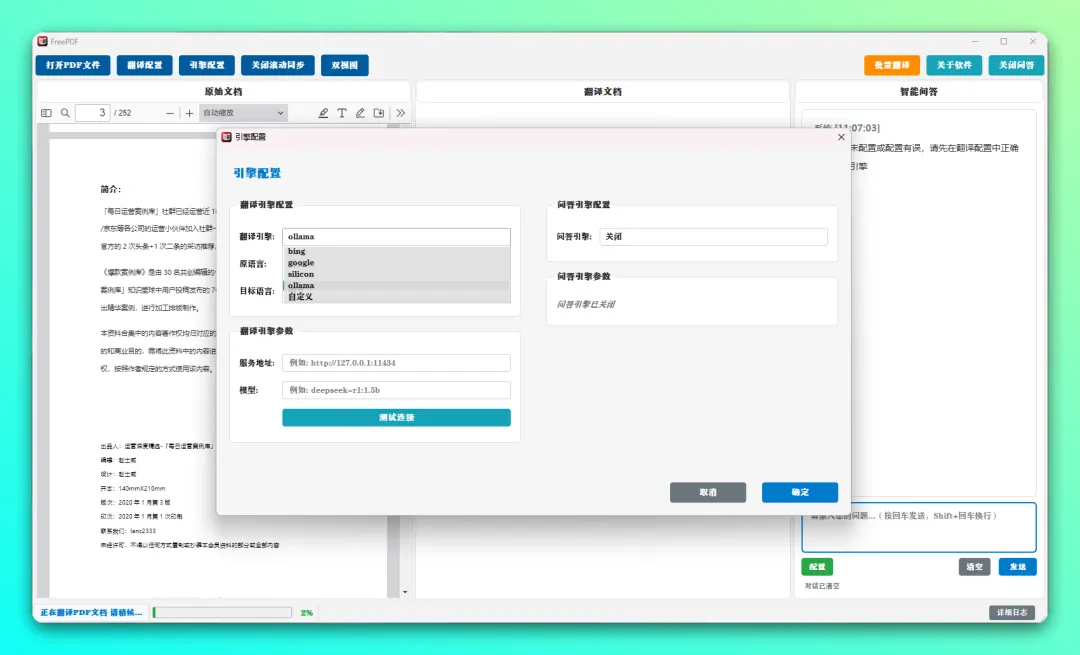This screenshot has width=1080, height=655.
Task: Click the 清空 button in chat panel
Action: pos(975,567)
